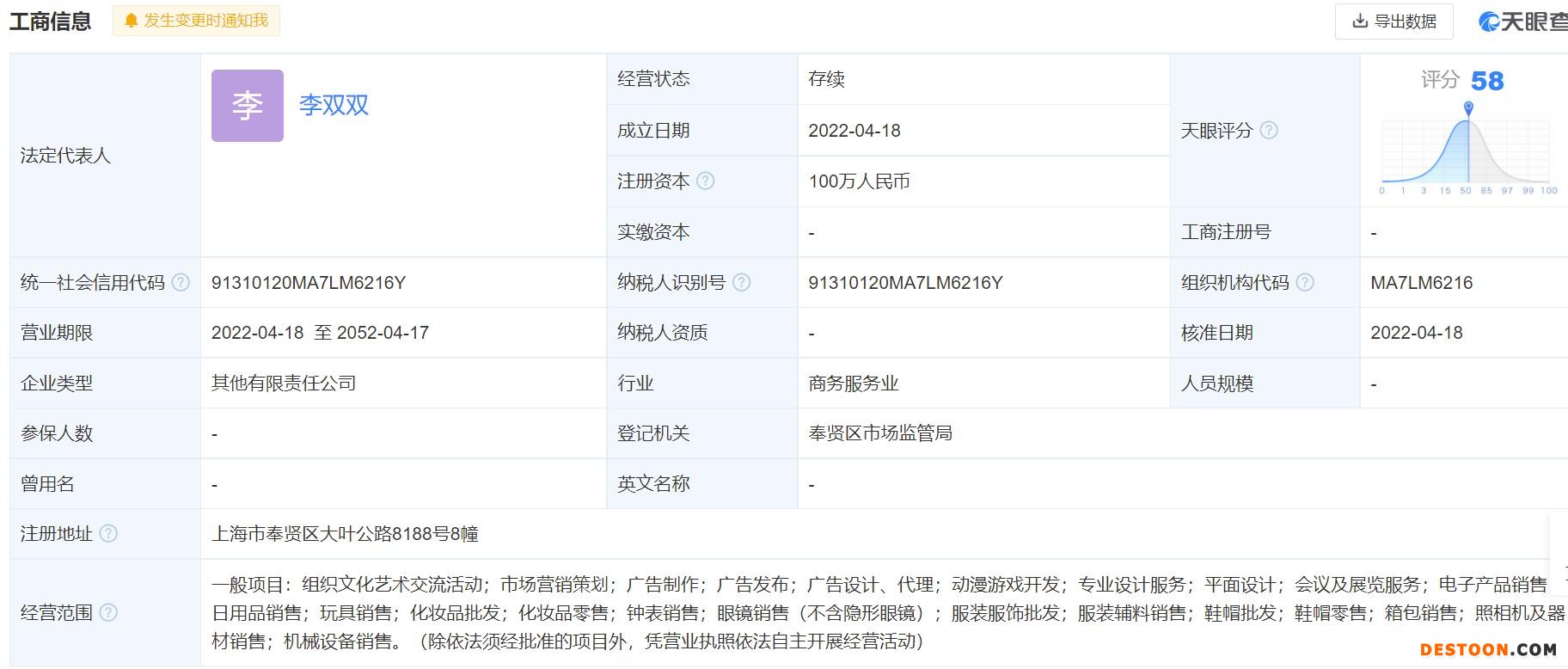Enable 发生变更时通知我 notification

(196, 21)
